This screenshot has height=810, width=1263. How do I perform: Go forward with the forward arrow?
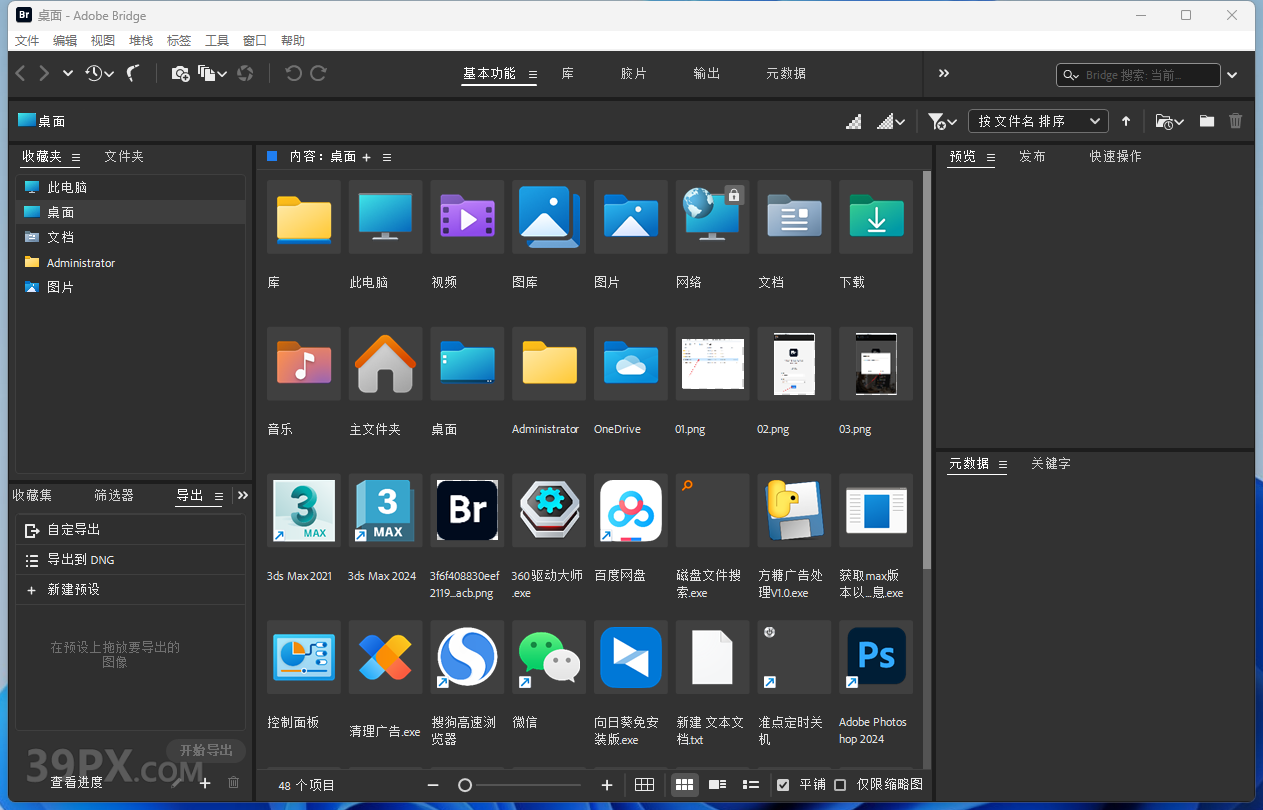[44, 73]
